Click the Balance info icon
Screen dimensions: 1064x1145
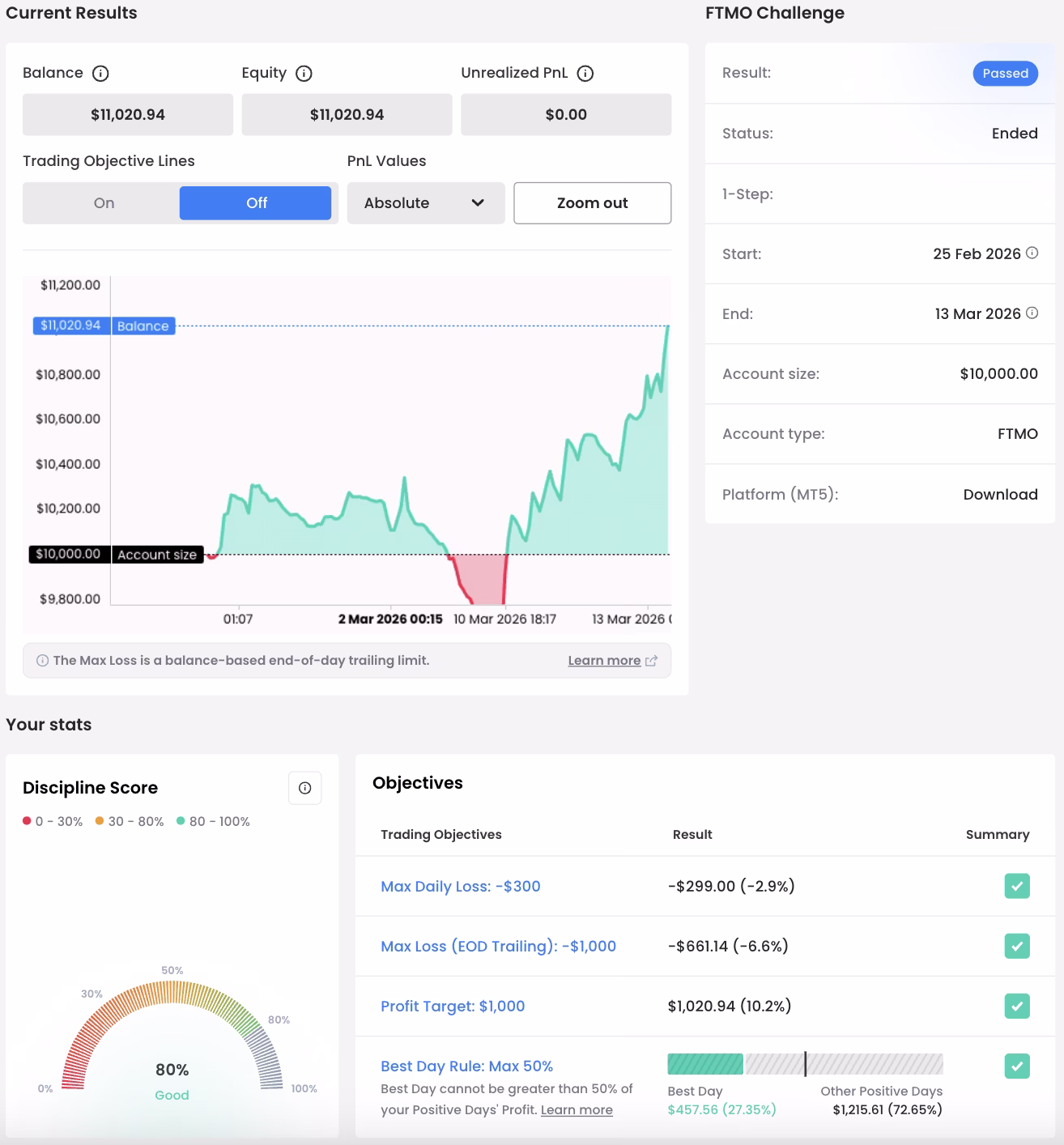(x=100, y=74)
